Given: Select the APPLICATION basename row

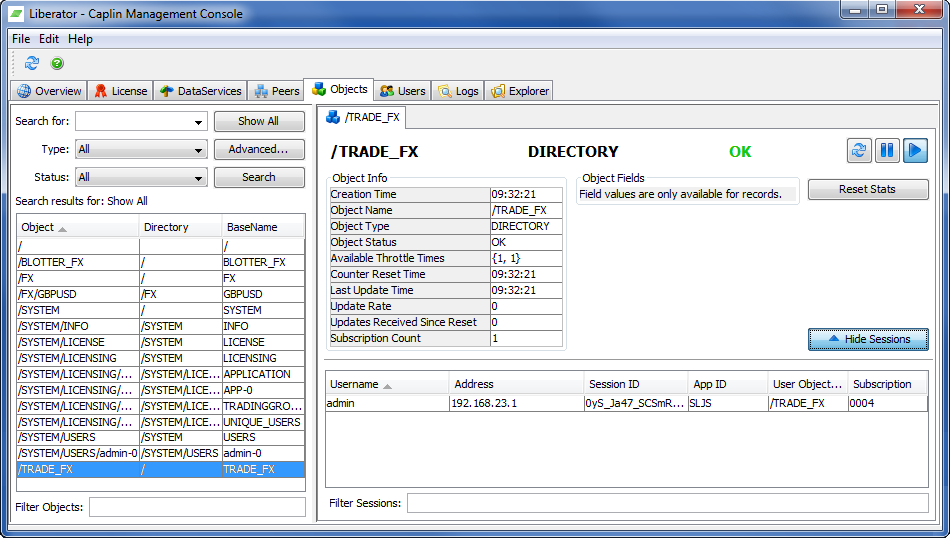Looking at the screenshot, I should click(161, 374).
